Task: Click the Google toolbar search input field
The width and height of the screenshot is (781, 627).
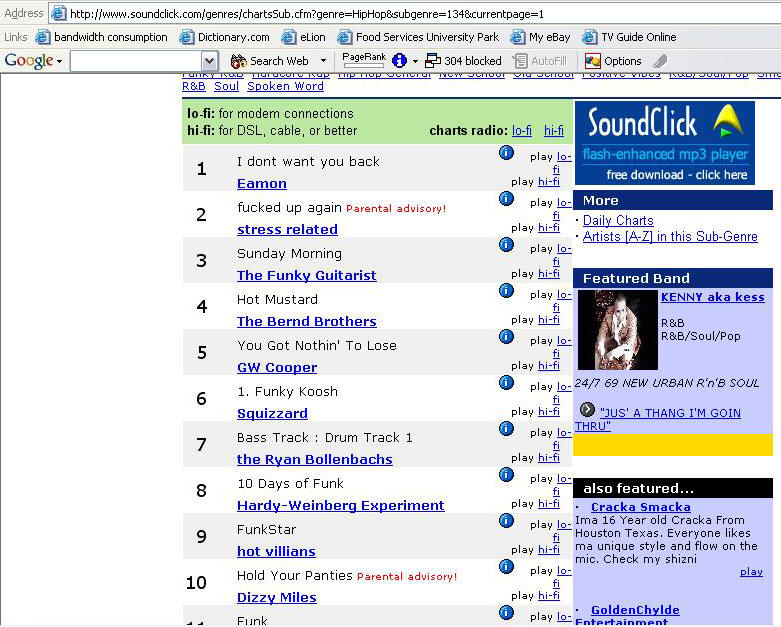Action: 136,61
